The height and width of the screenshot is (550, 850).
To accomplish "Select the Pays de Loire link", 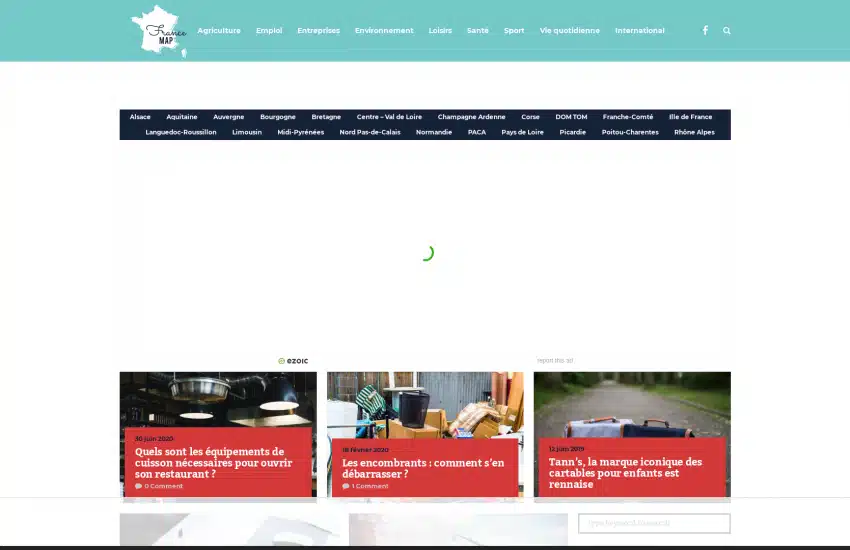I will pos(522,132).
